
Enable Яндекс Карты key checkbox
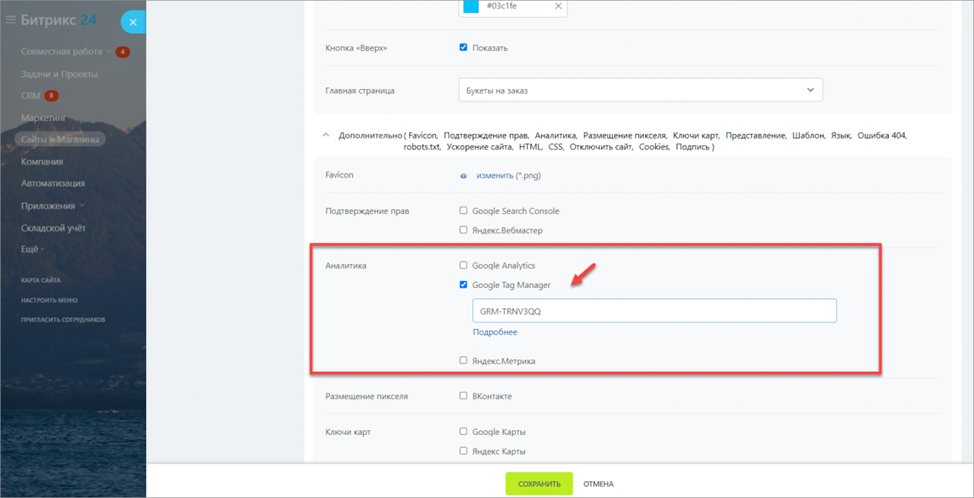click(463, 451)
